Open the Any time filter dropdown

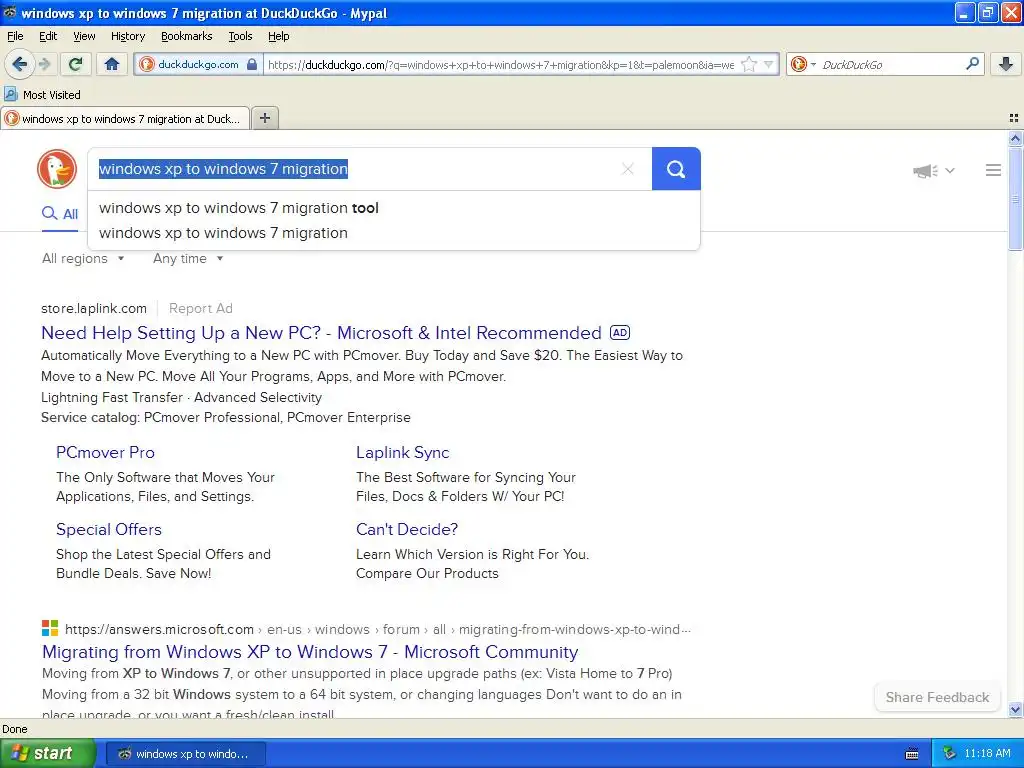[188, 259]
